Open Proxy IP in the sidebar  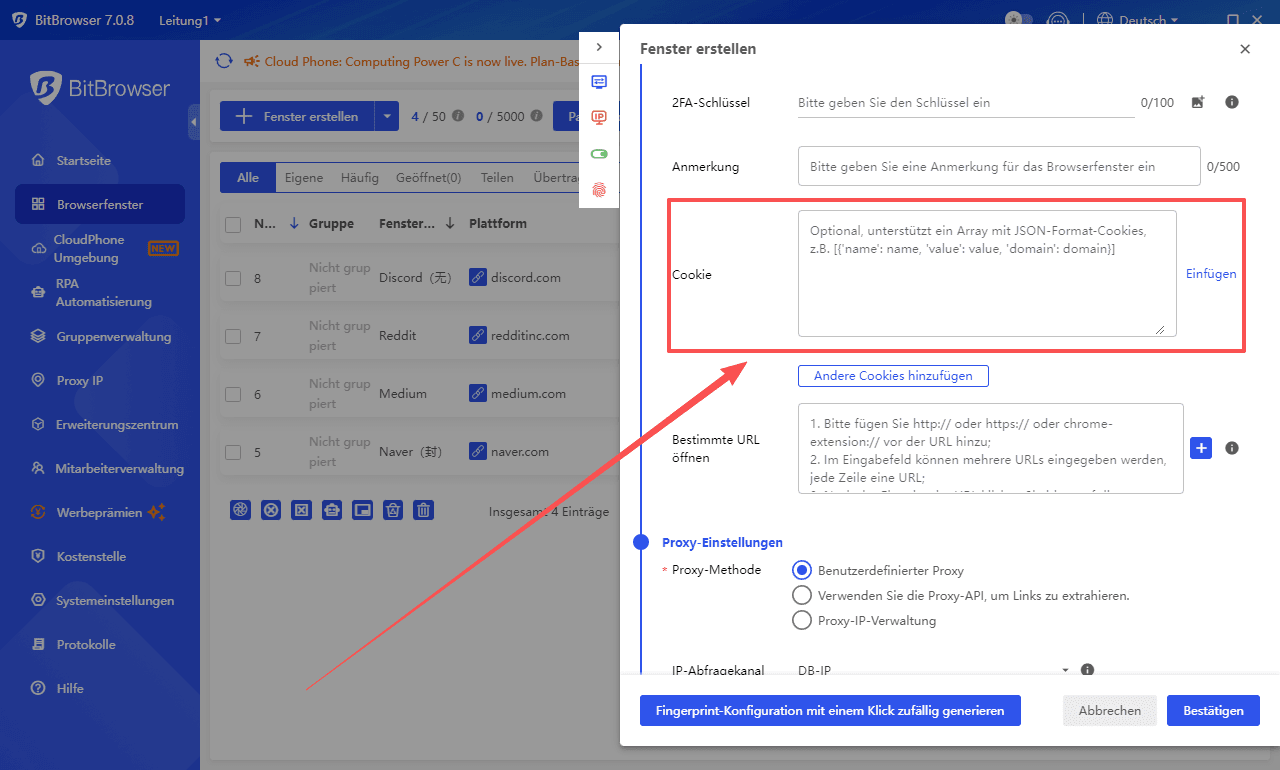coord(80,380)
